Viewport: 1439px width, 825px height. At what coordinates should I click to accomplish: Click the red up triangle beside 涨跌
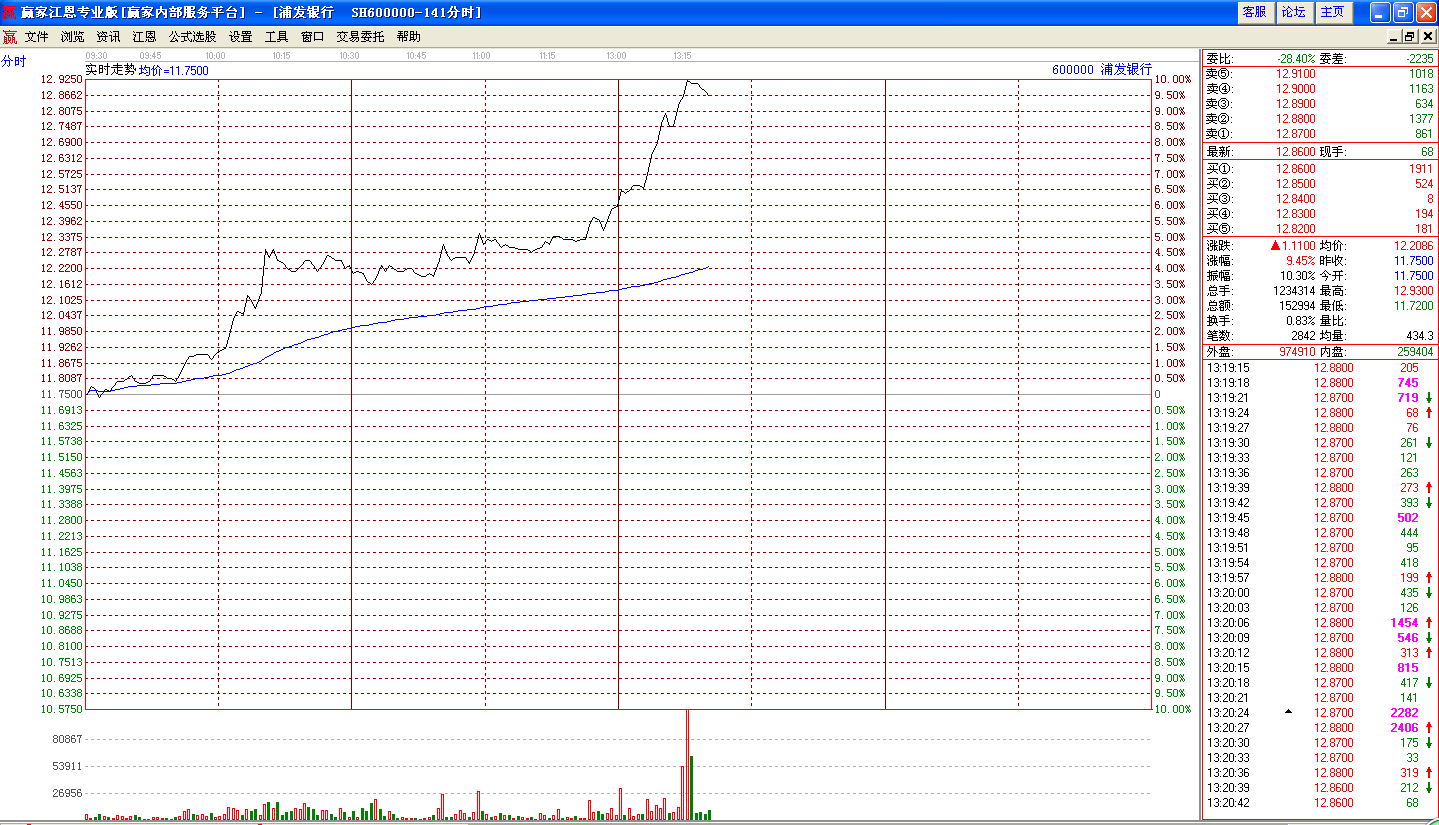[x=1275, y=246]
